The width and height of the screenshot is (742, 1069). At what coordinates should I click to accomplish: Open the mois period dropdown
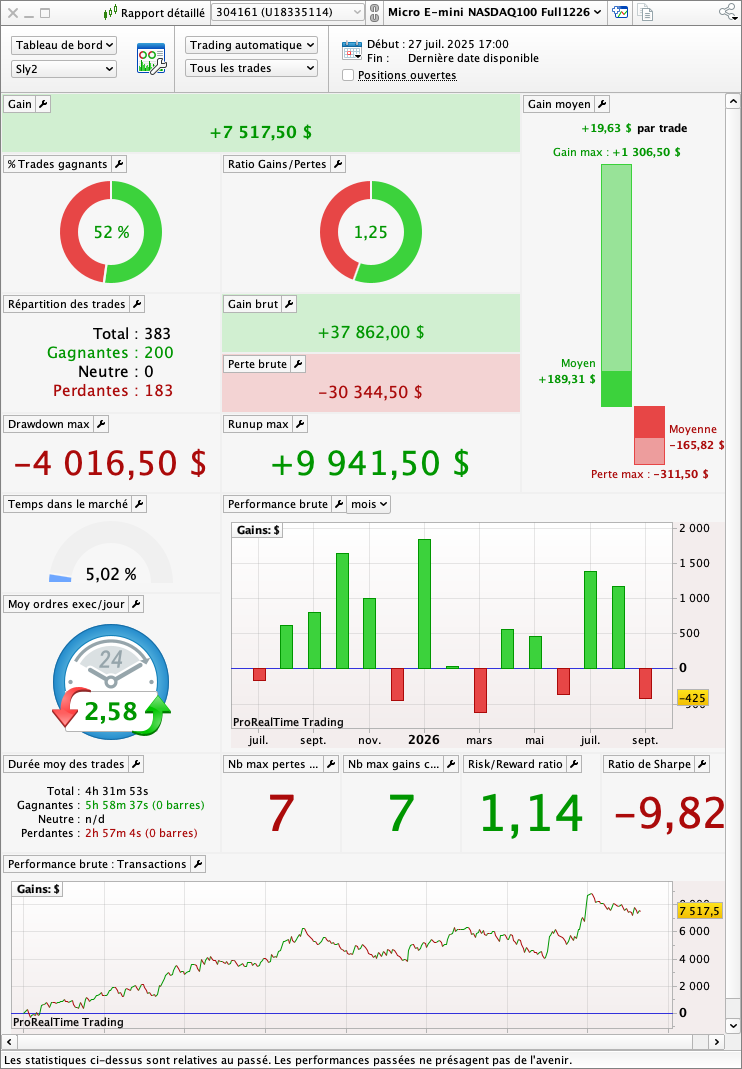tap(369, 504)
